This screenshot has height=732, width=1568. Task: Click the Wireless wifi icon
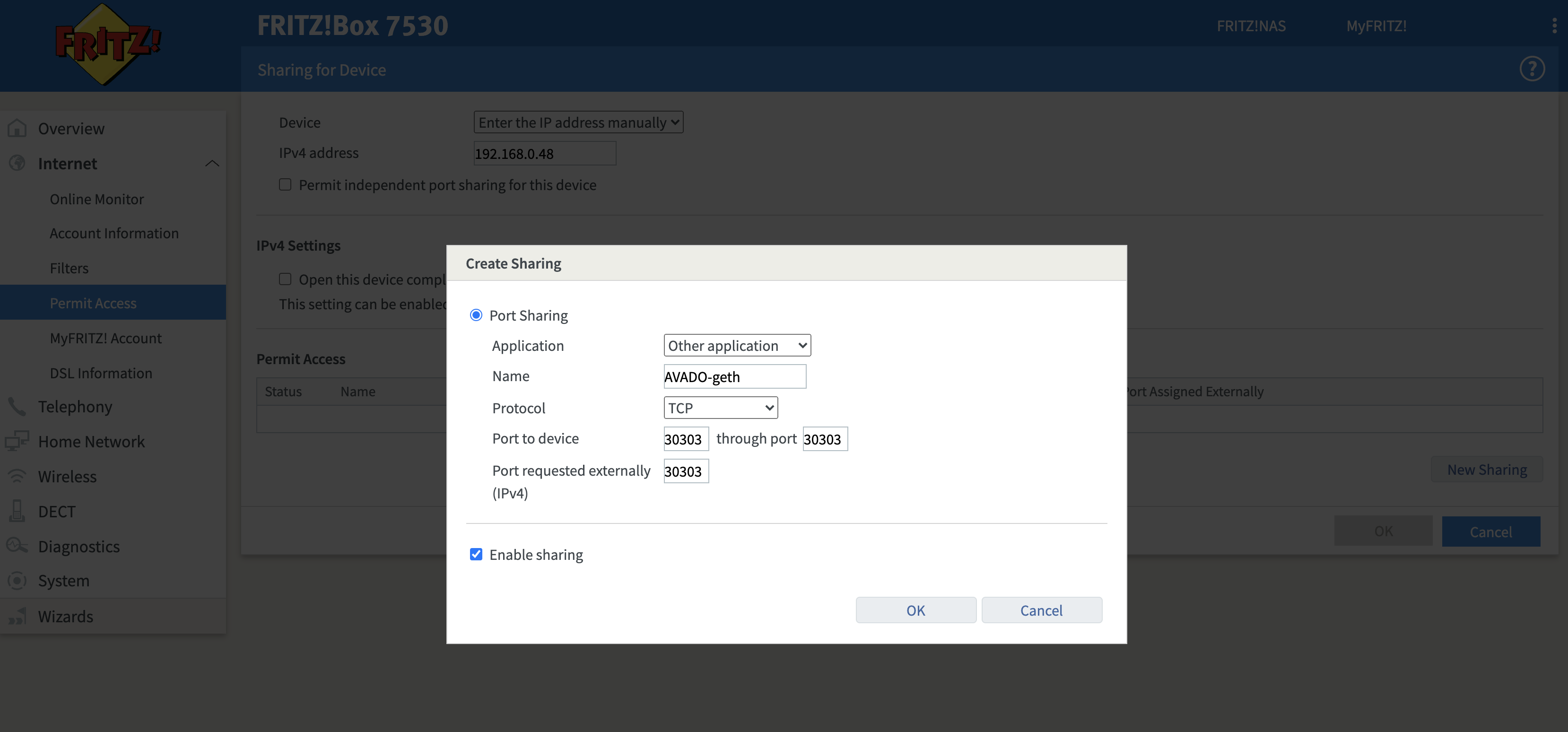coord(17,477)
